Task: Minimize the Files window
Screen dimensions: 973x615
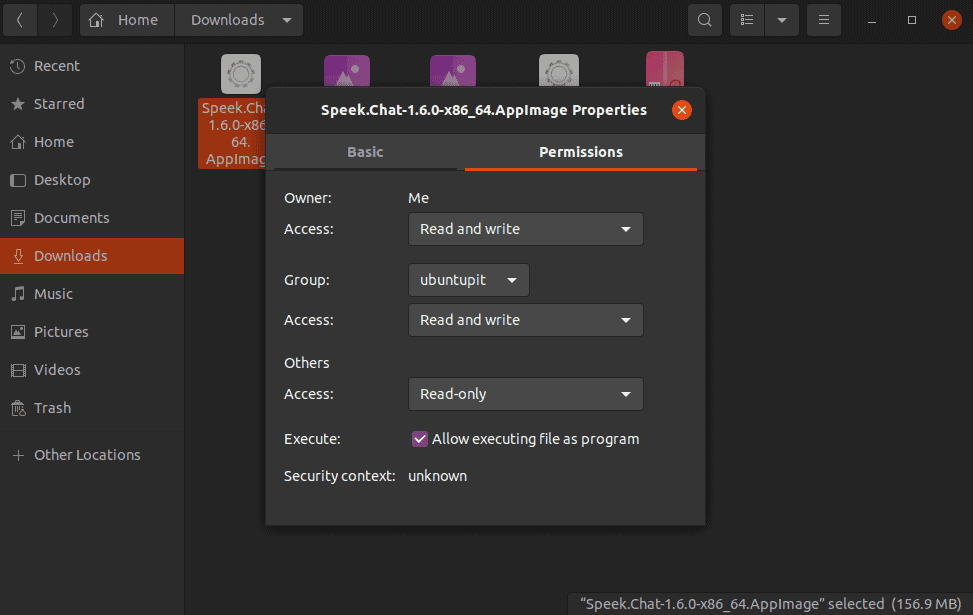Action: pyautogui.click(x=872, y=20)
